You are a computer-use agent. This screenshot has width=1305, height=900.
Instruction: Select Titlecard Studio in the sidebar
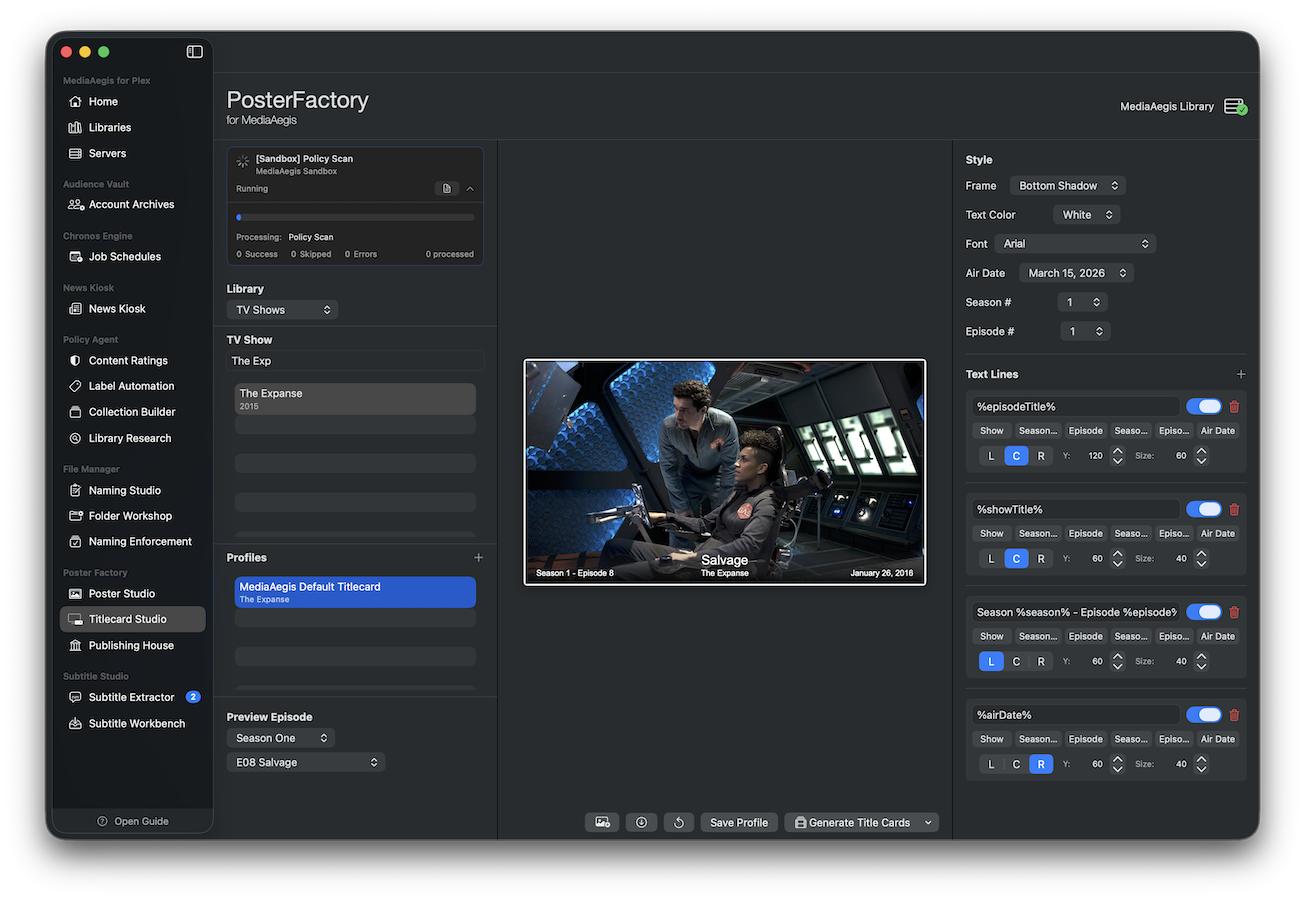132,619
